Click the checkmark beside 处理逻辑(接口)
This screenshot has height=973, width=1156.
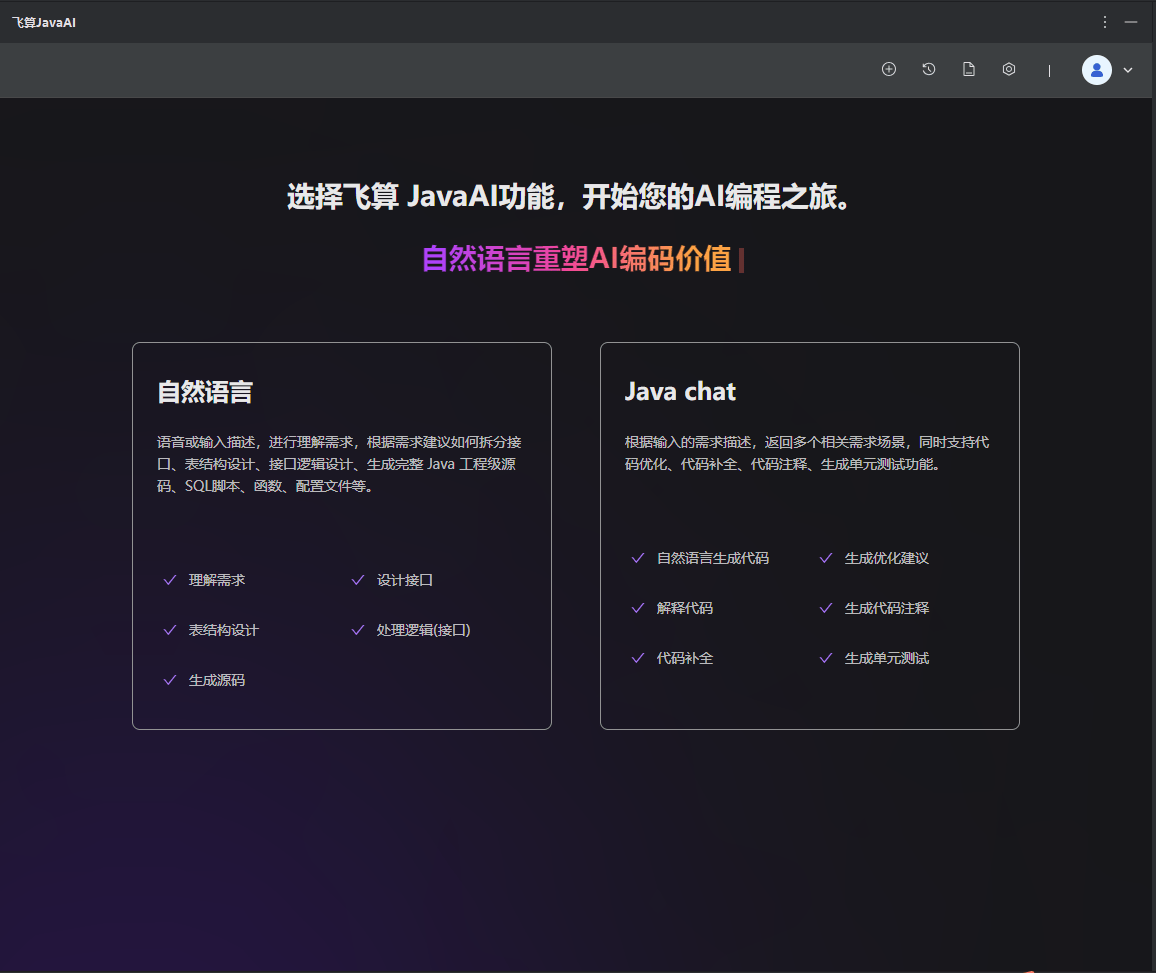point(358,630)
